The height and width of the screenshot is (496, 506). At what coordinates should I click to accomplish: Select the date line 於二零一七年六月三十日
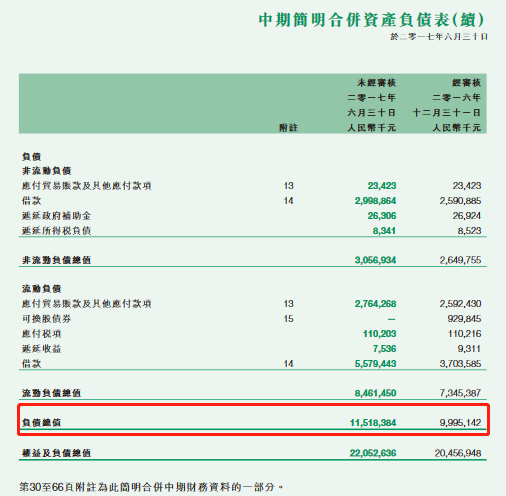(x=439, y=37)
